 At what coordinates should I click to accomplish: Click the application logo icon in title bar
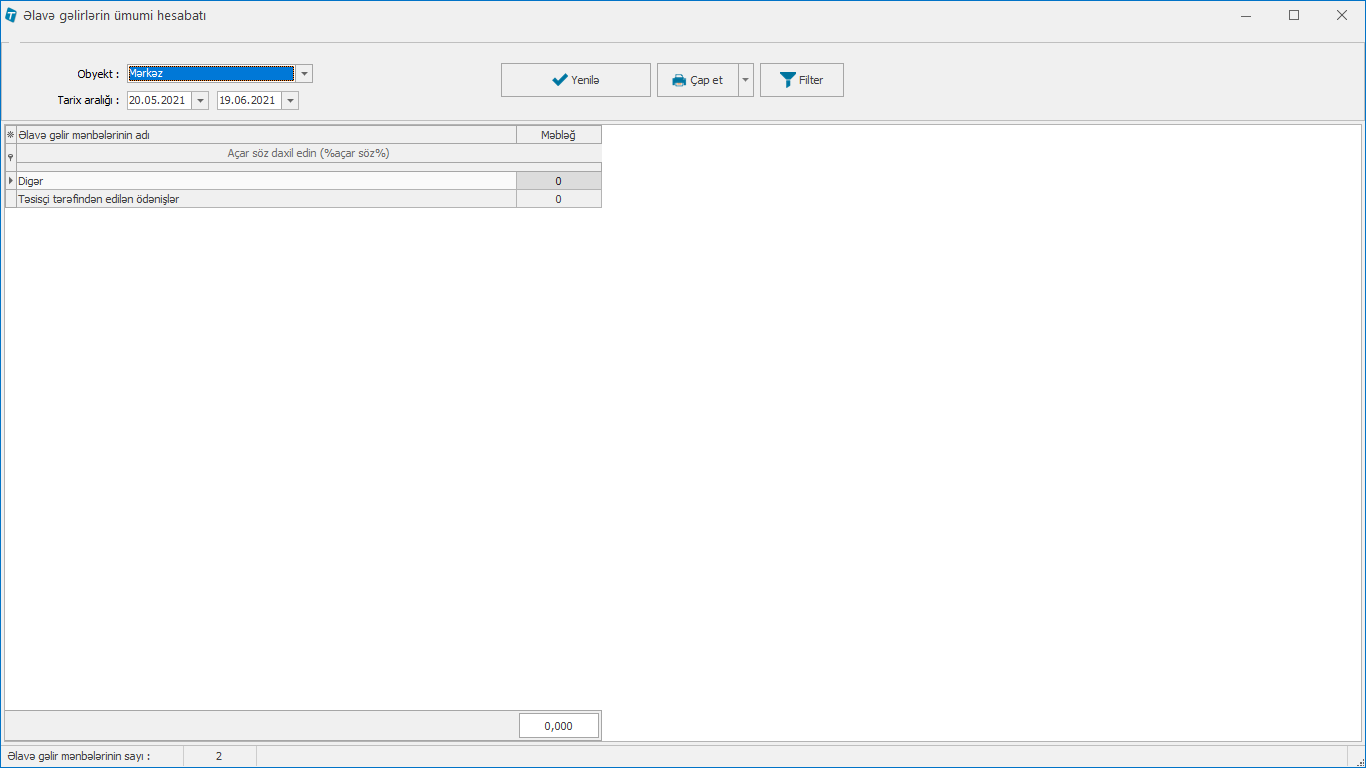tap(11, 16)
